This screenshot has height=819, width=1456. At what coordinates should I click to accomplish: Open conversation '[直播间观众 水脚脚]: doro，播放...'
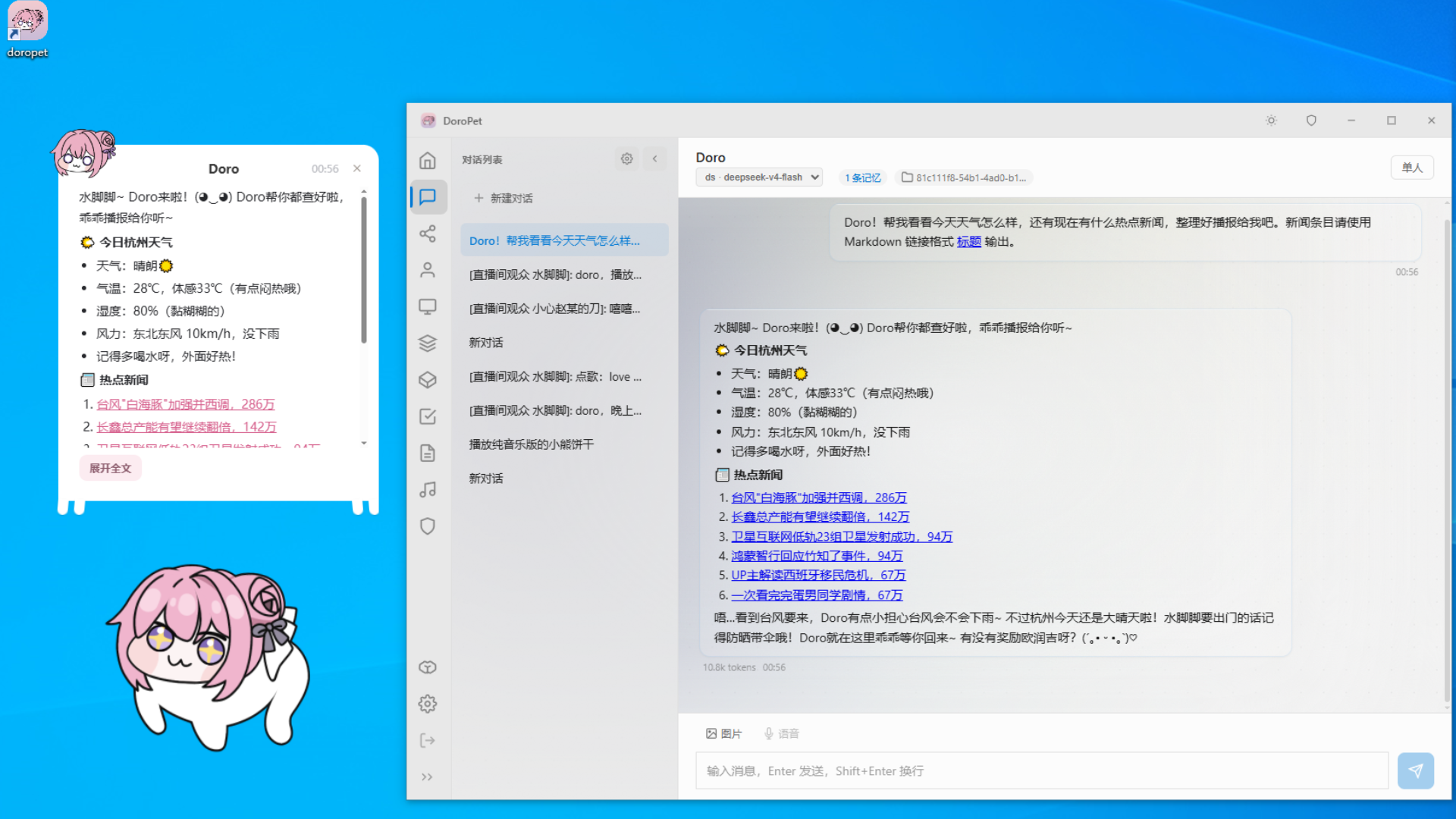(x=564, y=275)
